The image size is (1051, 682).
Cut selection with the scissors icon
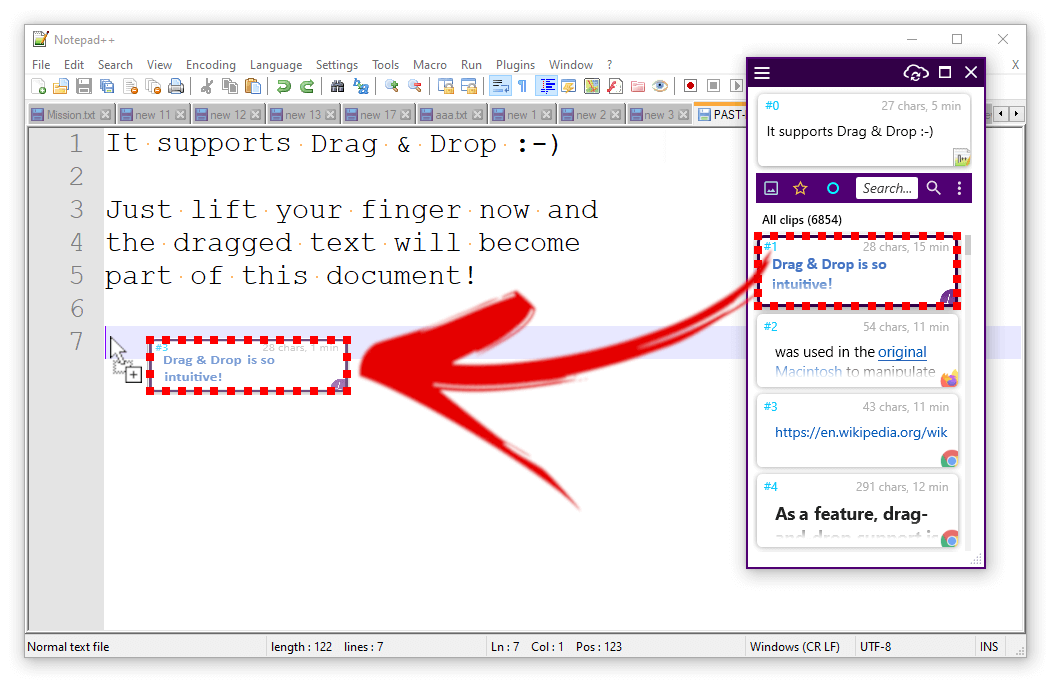[x=206, y=86]
